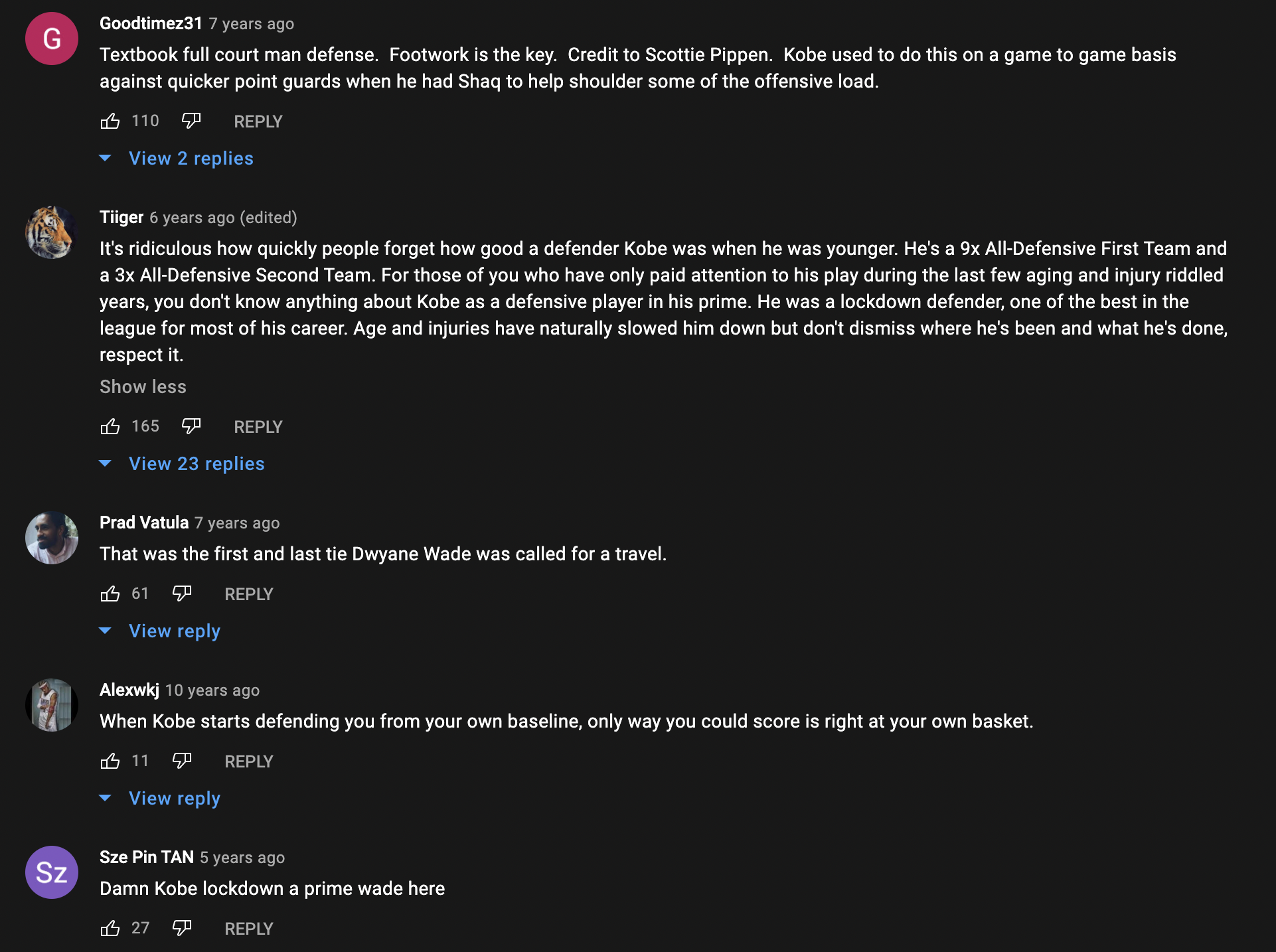Image resolution: width=1276 pixels, height=952 pixels.
Task: Expand View reply under Prad Vatula's comment
Action: 174,631
